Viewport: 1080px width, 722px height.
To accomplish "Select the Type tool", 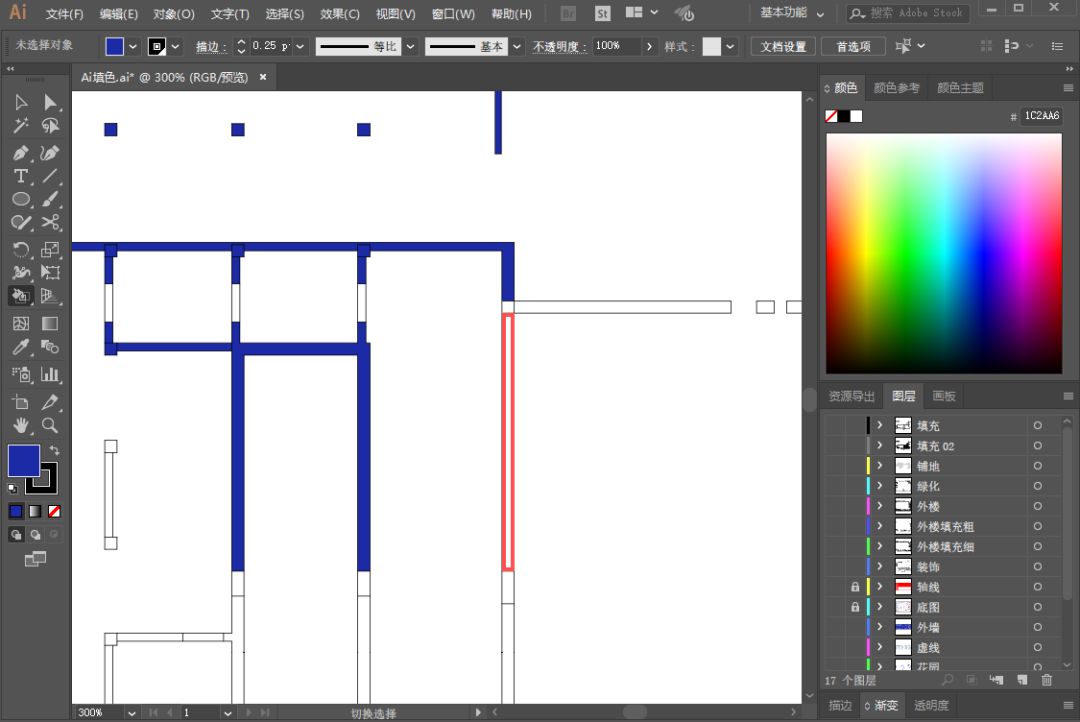I will pyautogui.click(x=21, y=176).
